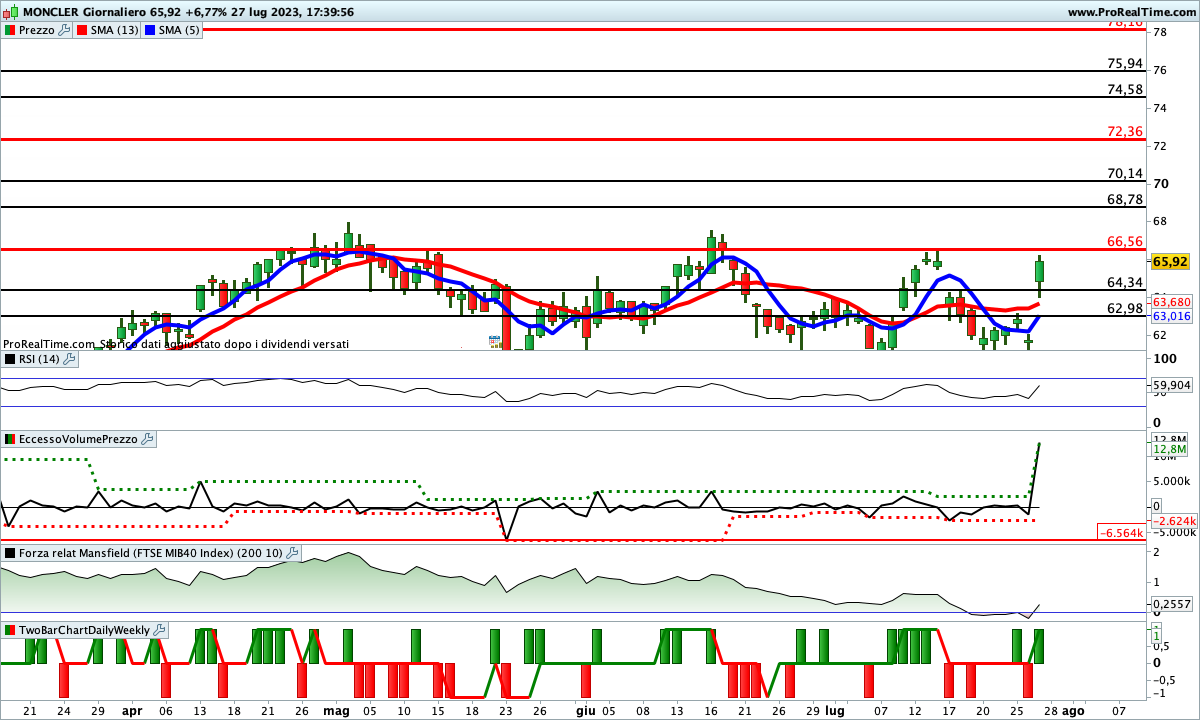1200x720 pixels.
Task: Click the mag month label on time axis
Action: click(336, 709)
